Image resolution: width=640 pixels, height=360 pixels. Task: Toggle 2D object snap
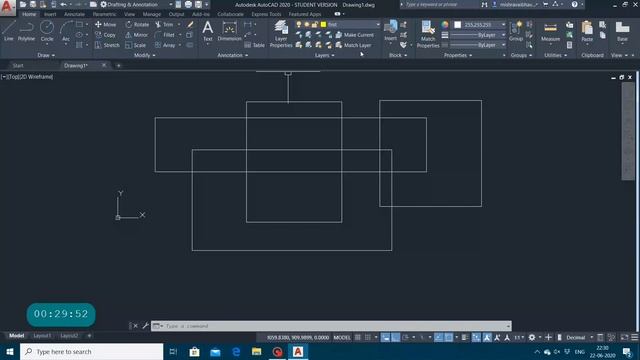449,337
